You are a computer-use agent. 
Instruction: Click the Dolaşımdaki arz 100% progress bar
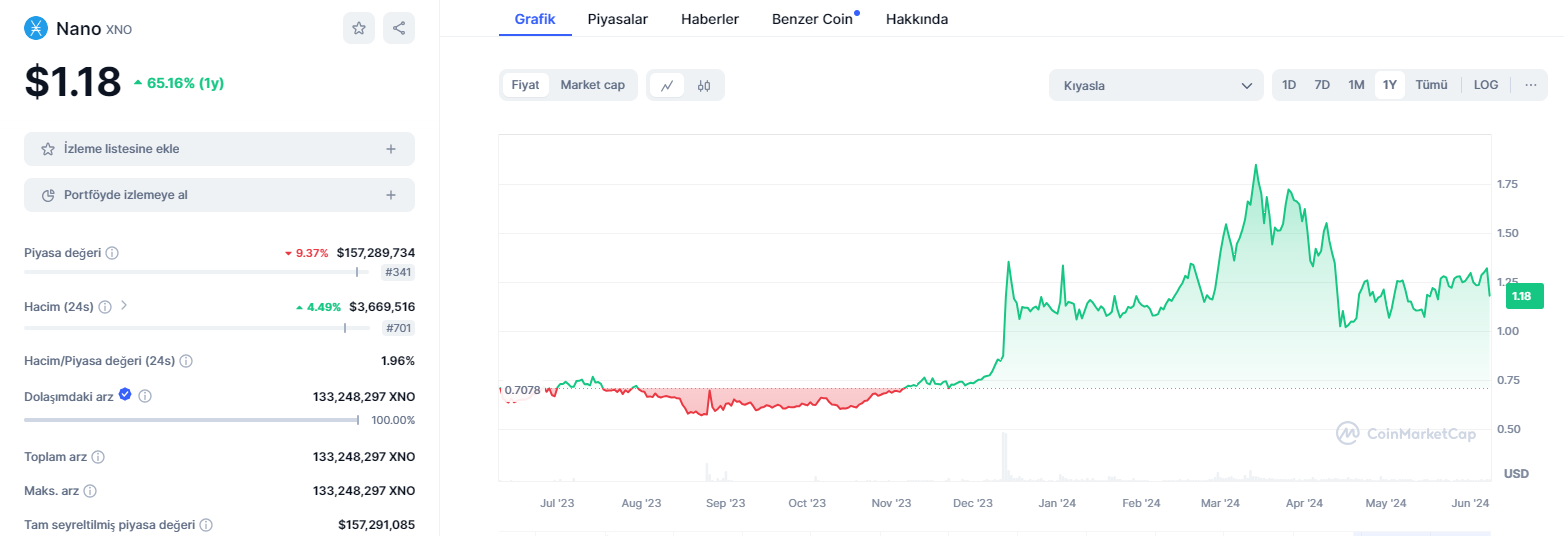pyautogui.click(x=191, y=420)
